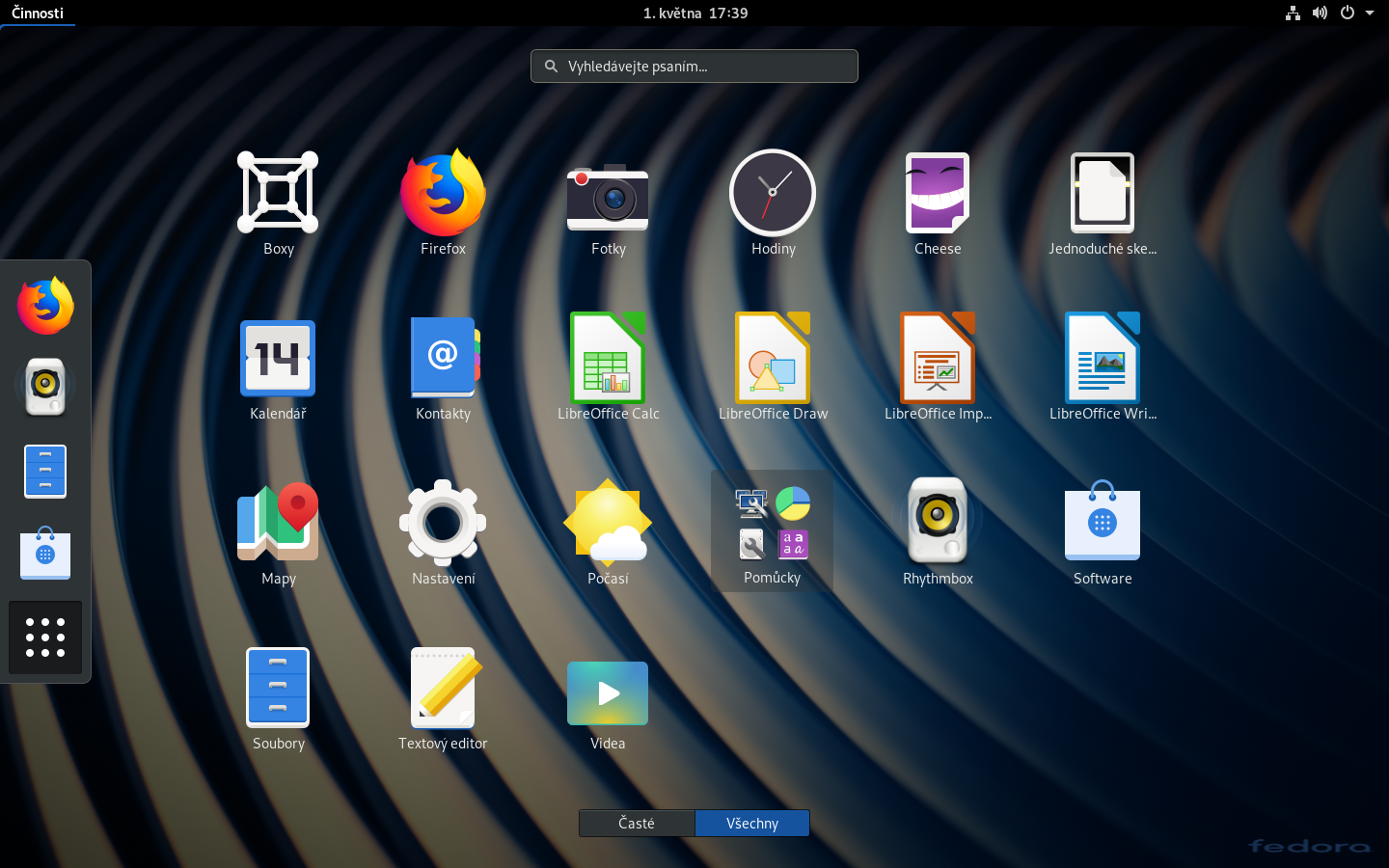Expand the system menu arrow
The image size is (1389, 868).
pos(1370,13)
